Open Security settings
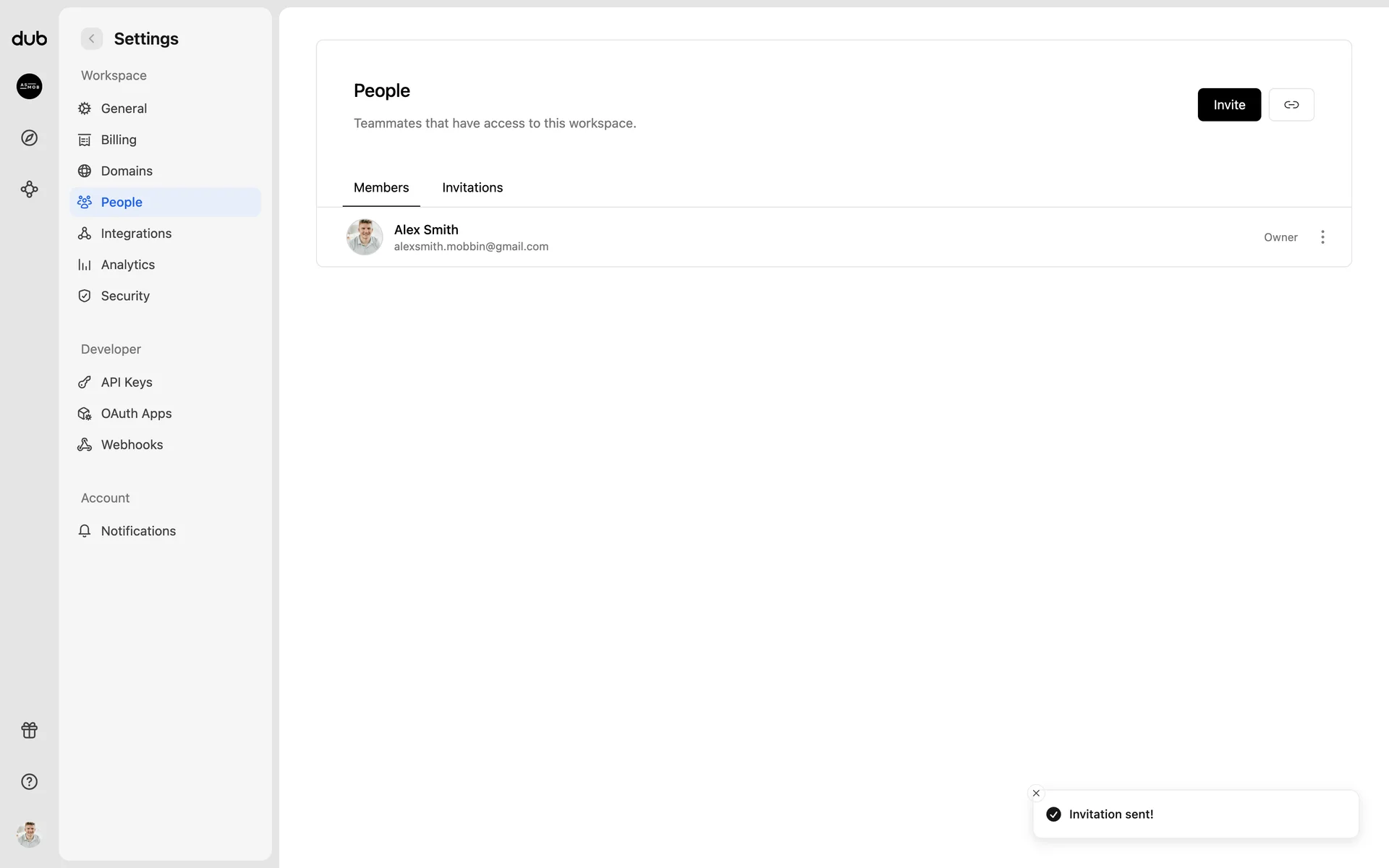The image size is (1389, 868). [125, 296]
